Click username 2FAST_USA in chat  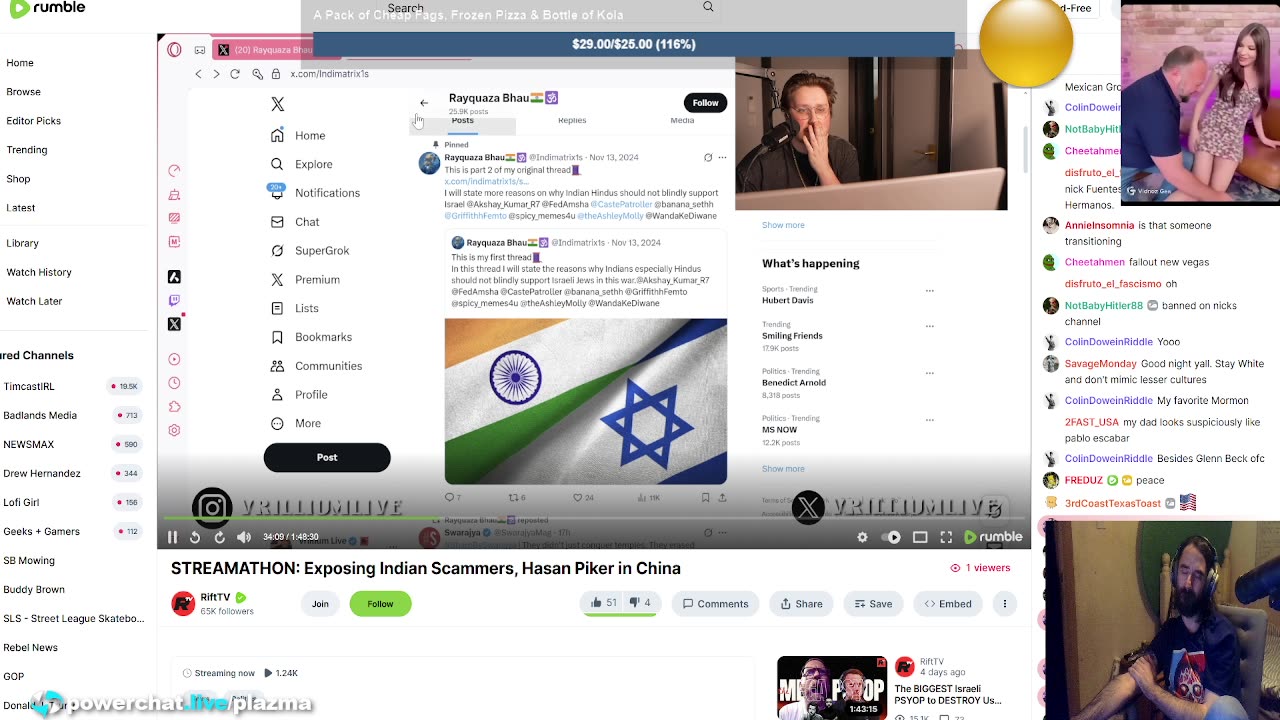1092,422
